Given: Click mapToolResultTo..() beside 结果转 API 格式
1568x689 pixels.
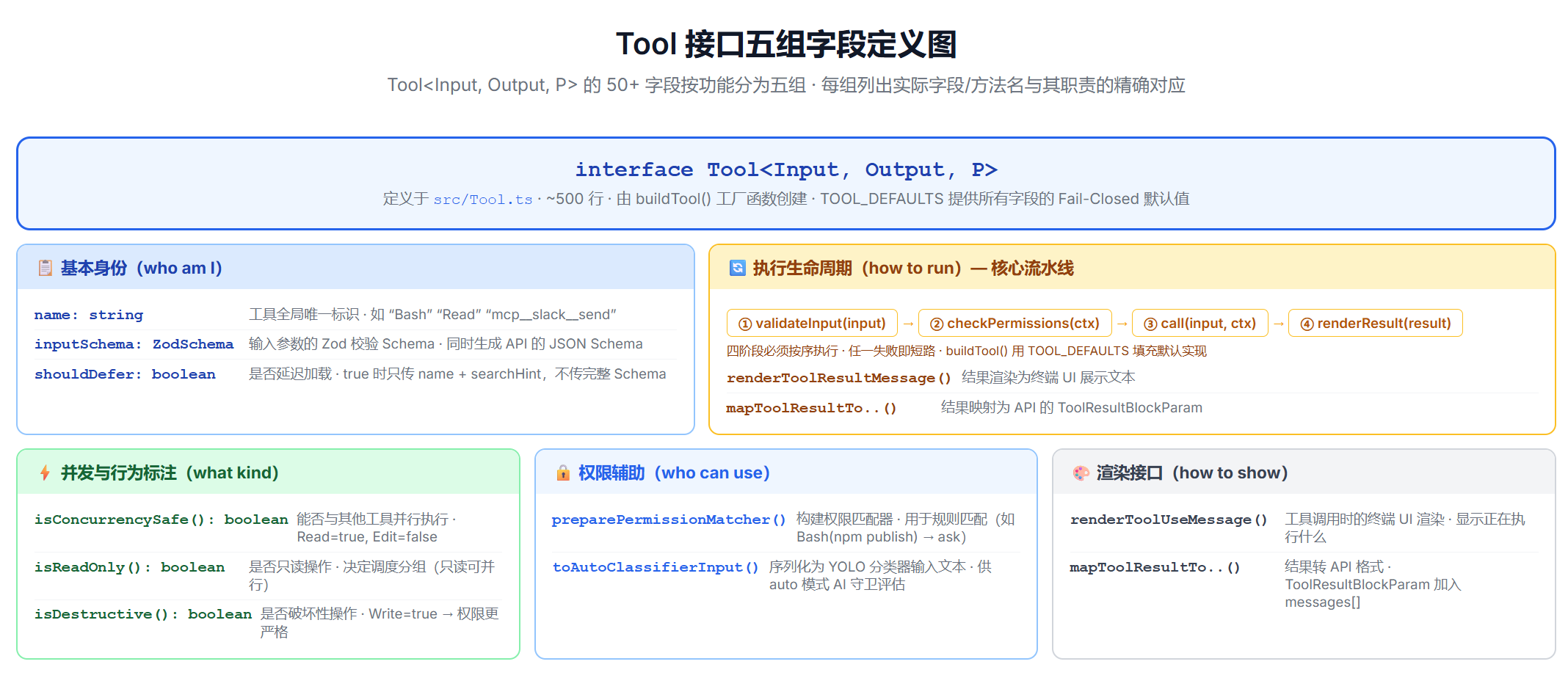Looking at the screenshot, I should tap(1155, 567).
